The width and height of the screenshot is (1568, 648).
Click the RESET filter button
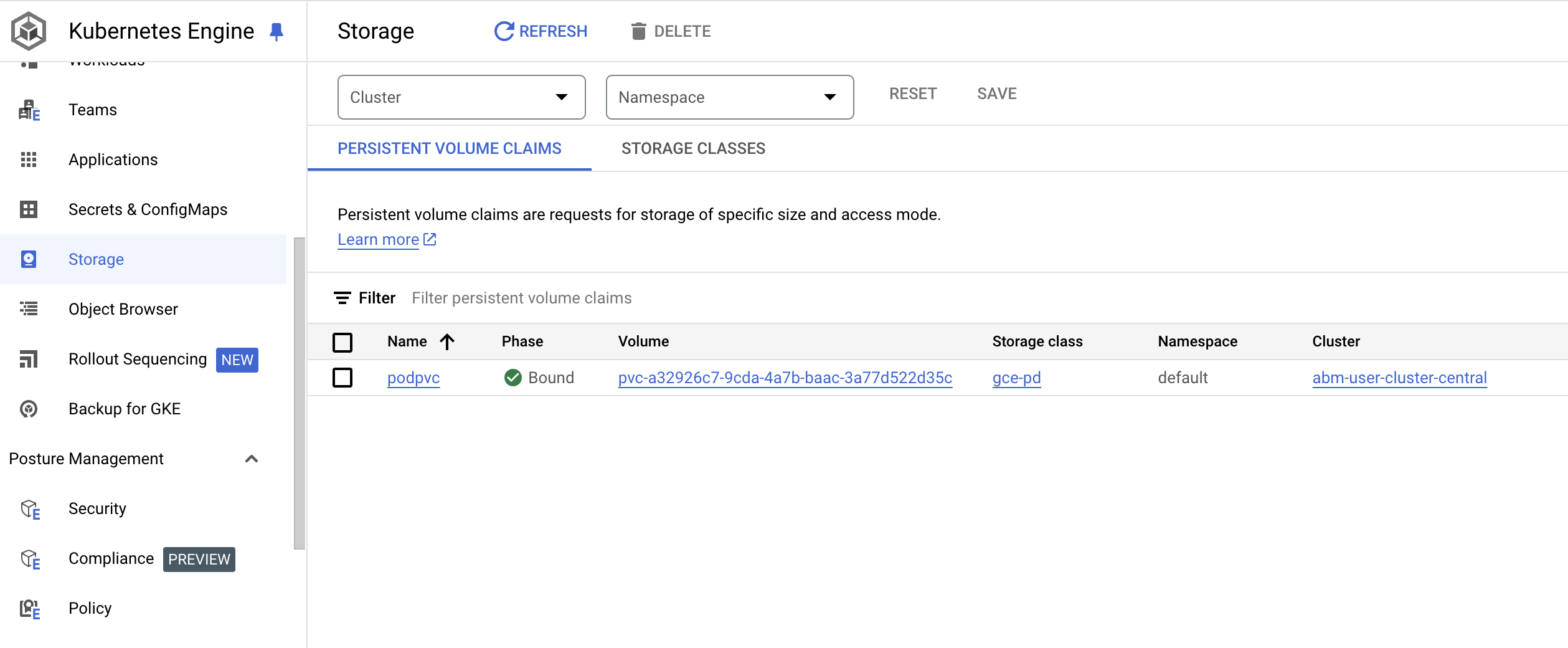913,93
